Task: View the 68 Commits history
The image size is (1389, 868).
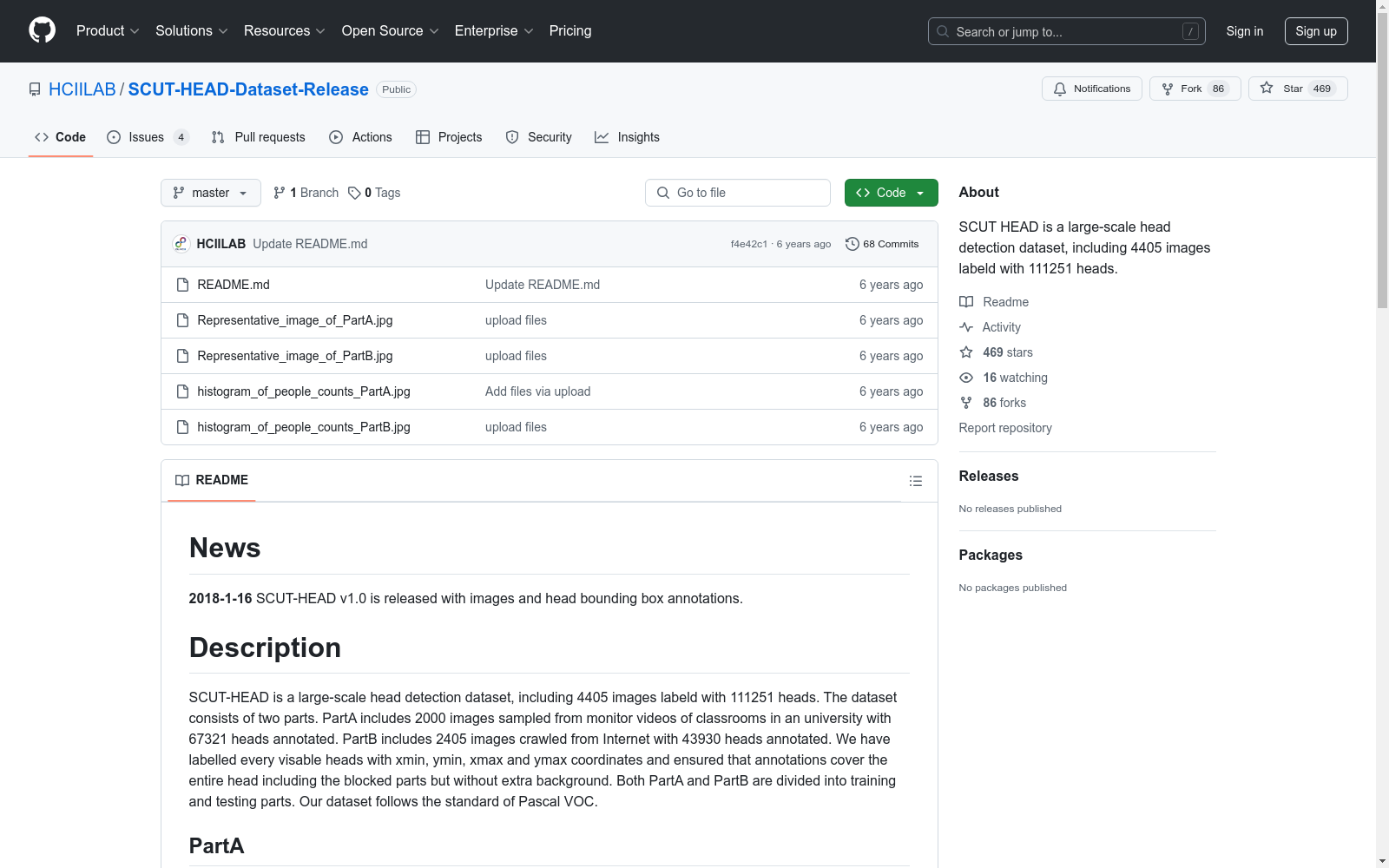Action: pos(882,244)
